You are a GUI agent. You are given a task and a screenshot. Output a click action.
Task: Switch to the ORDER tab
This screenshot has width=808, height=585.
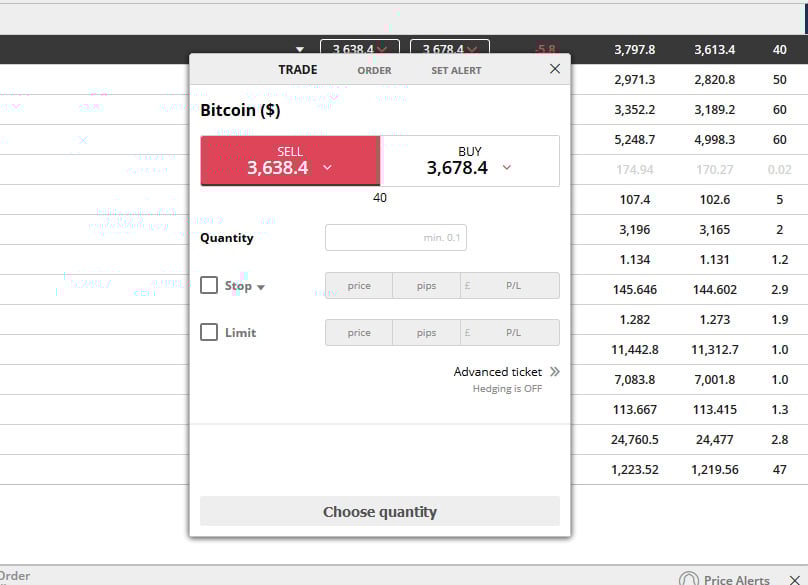(x=375, y=71)
